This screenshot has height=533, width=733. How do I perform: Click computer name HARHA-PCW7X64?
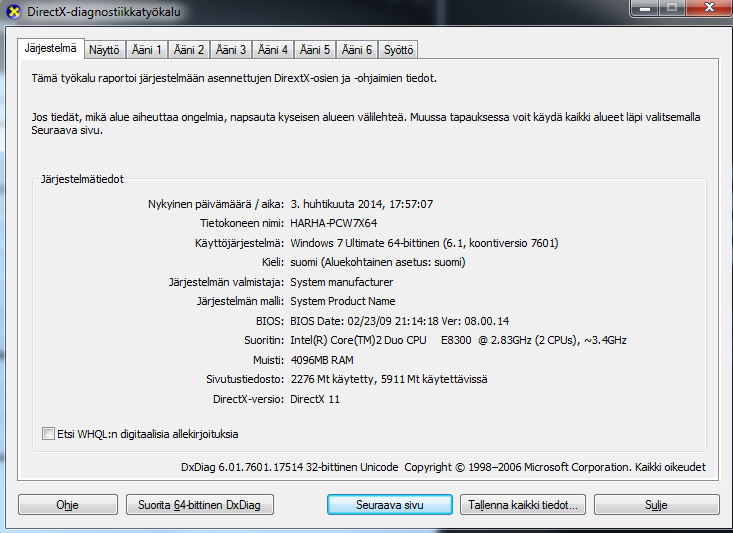click(334, 223)
